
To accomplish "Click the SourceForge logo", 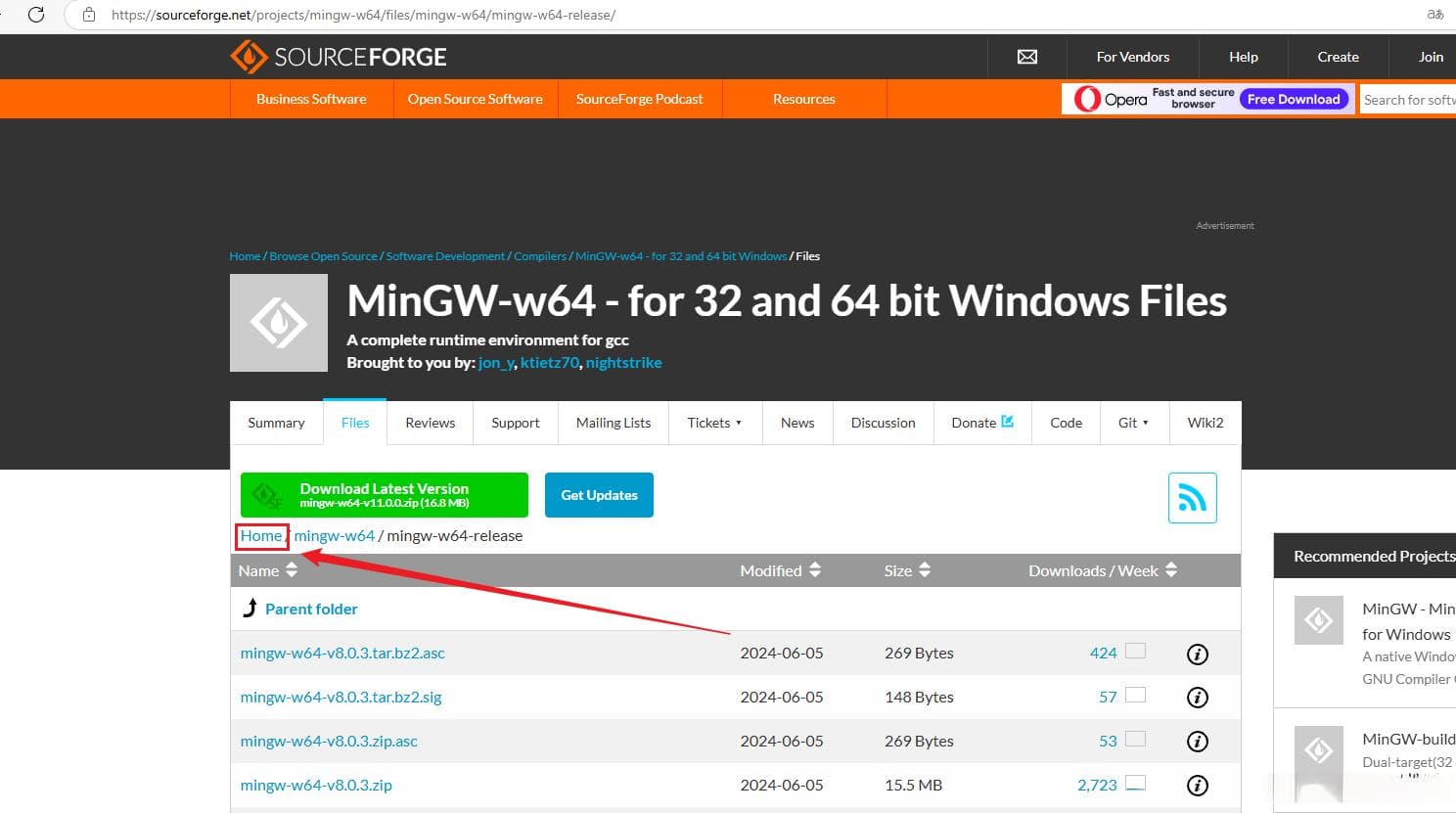I will click(339, 57).
